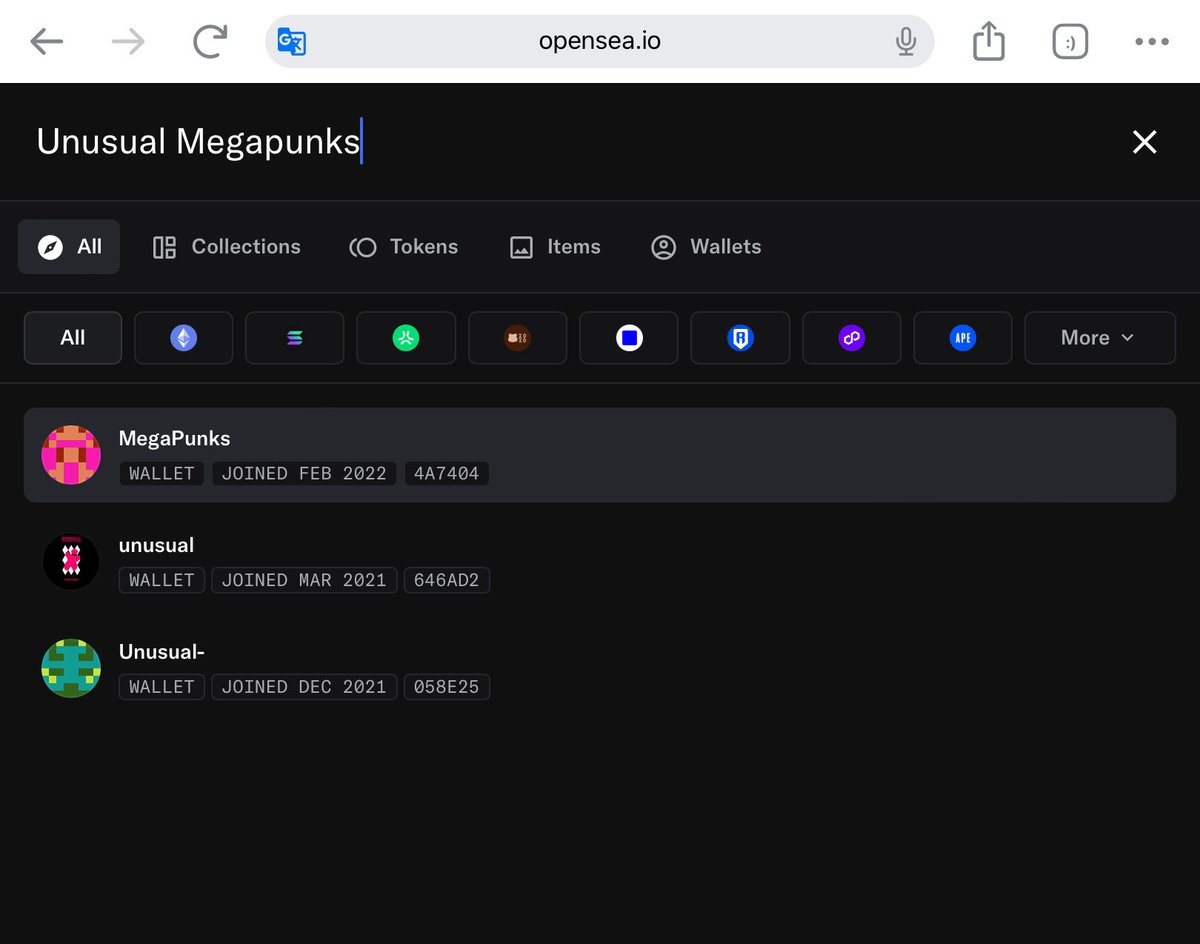Click the JOINED FEB 2022 tag

pos(304,474)
